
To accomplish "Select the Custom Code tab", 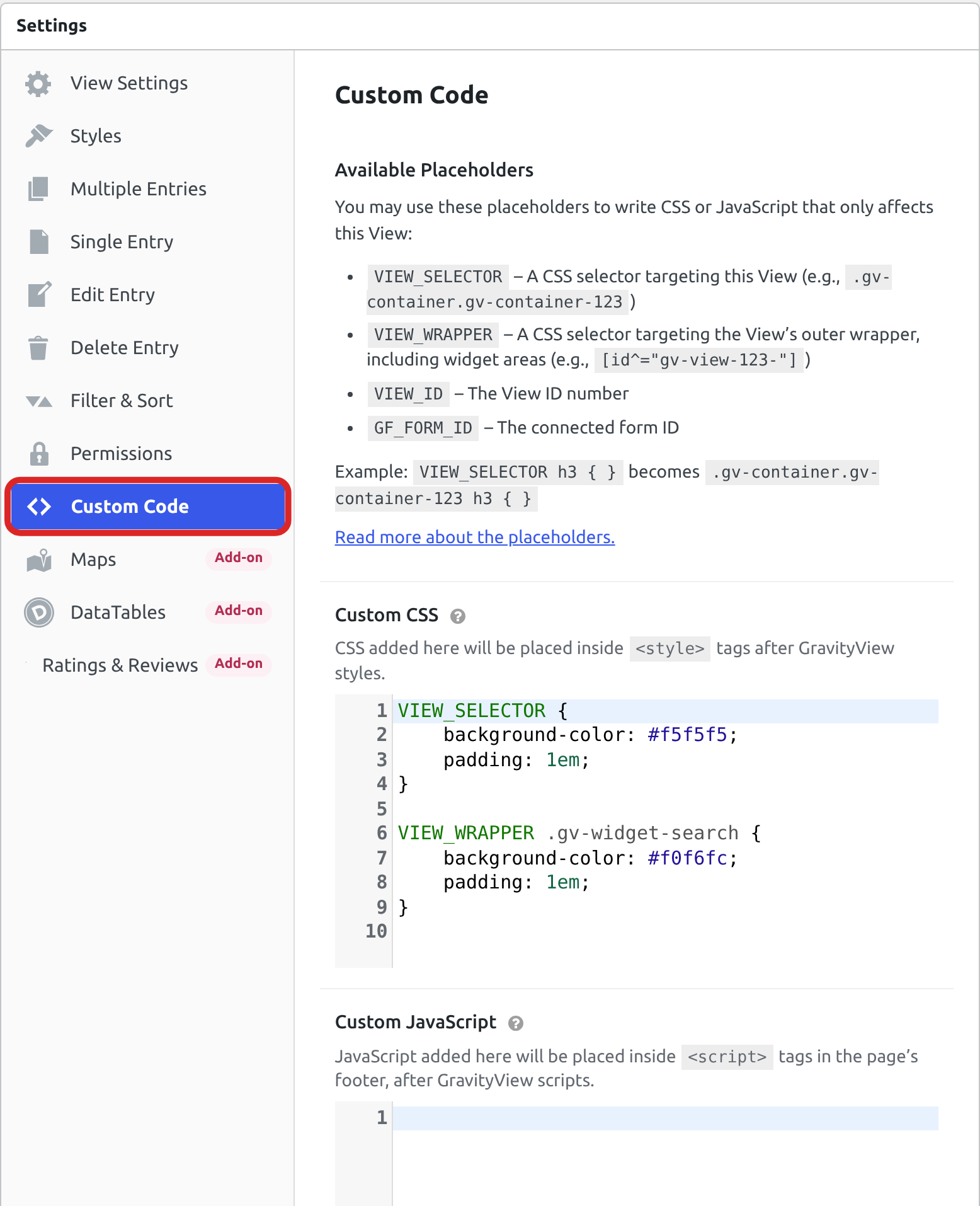I will tap(149, 507).
